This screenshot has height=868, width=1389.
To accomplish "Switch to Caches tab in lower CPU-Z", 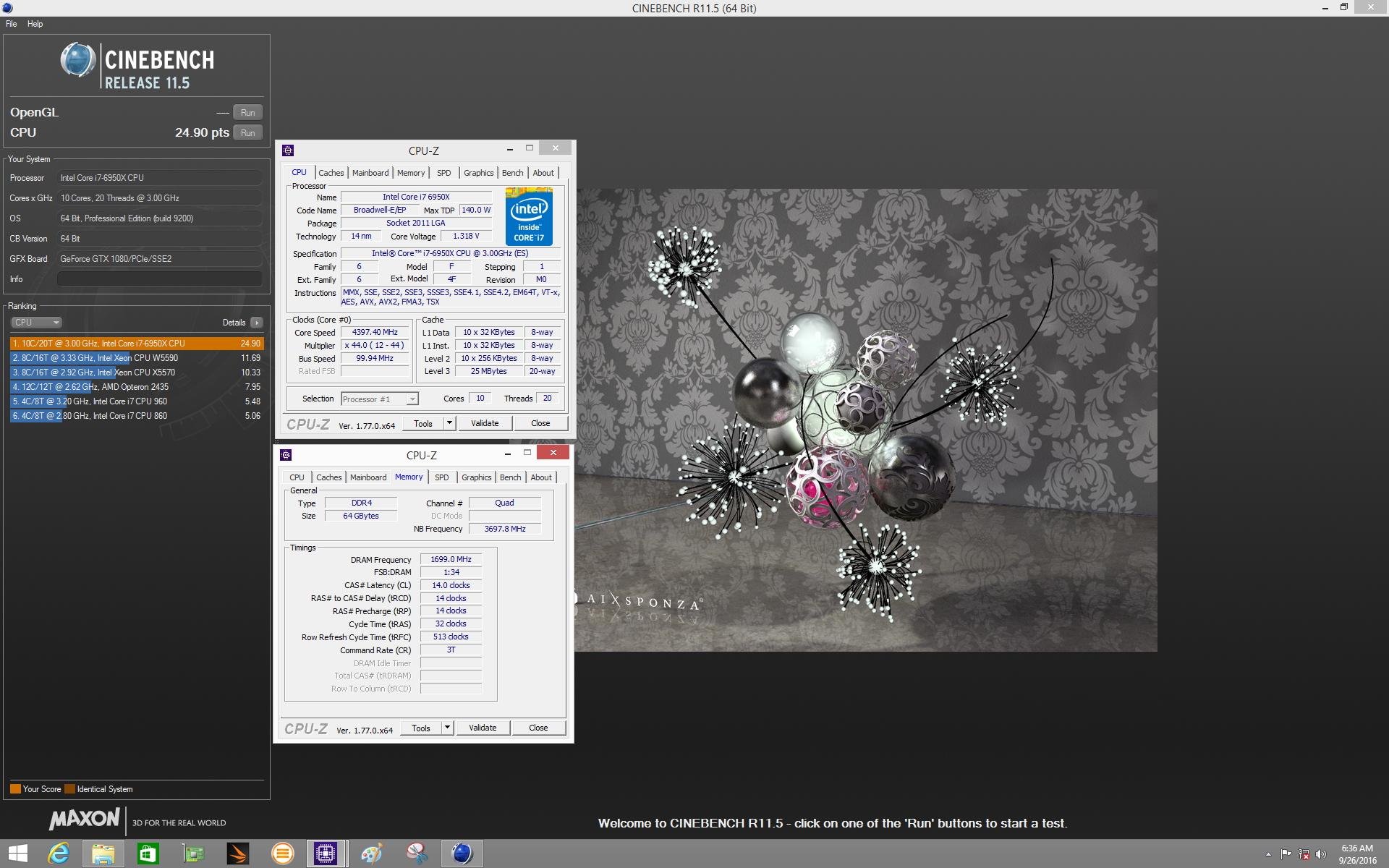I will click(x=329, y=477).
